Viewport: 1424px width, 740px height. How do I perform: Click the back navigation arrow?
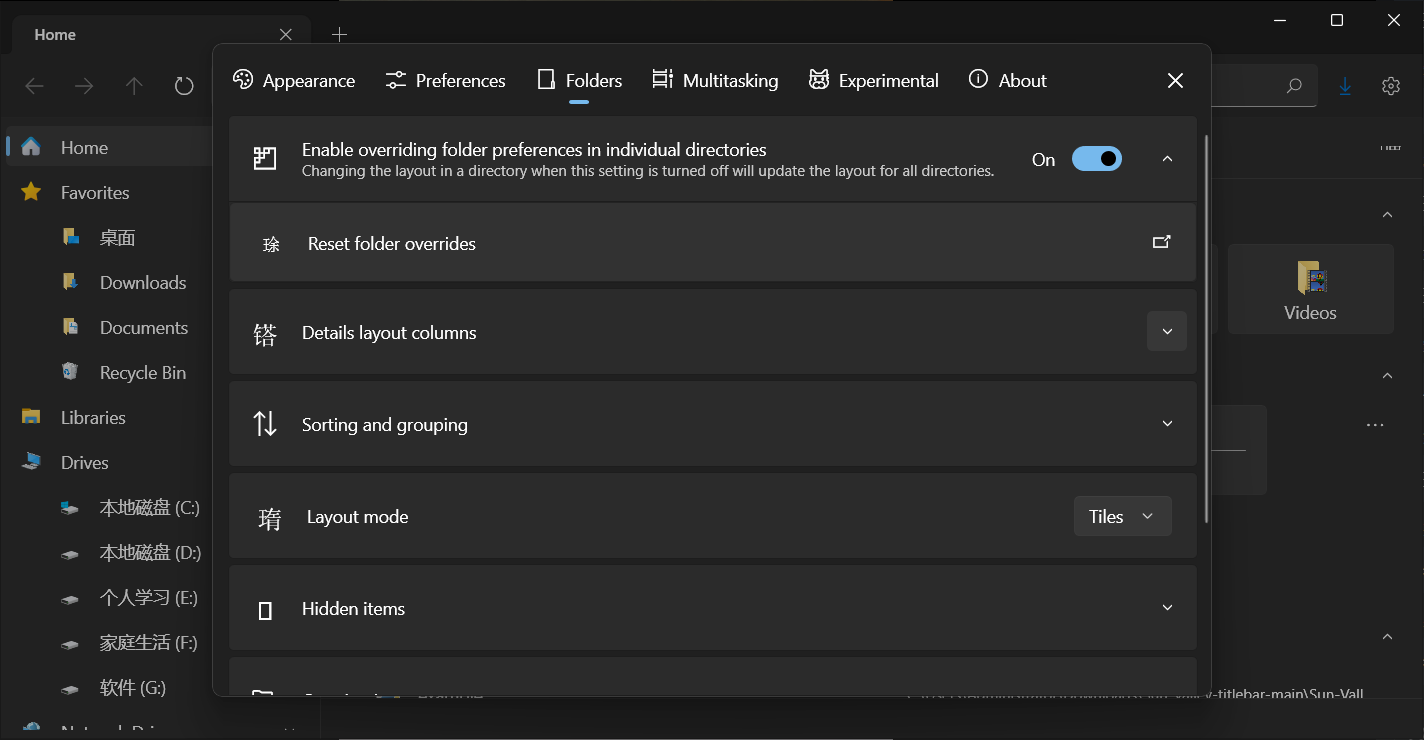34,86
